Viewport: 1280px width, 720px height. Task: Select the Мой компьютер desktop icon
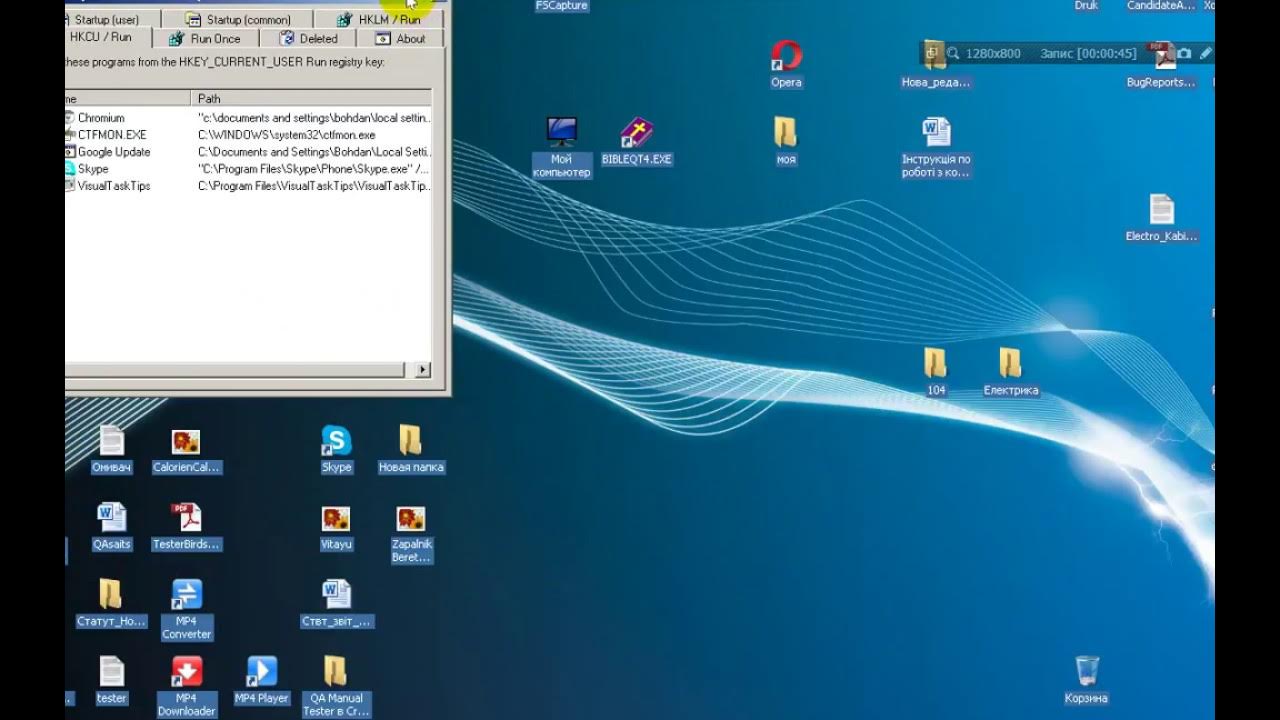pos(561,147)
